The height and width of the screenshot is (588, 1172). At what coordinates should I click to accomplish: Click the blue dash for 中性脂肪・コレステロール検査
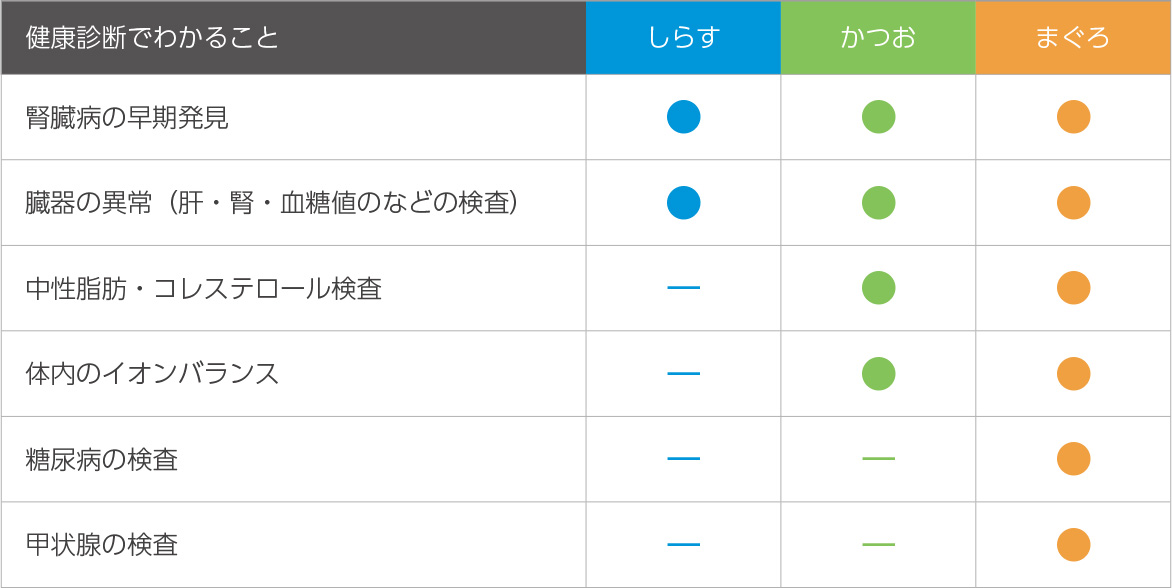pos(683,288)
